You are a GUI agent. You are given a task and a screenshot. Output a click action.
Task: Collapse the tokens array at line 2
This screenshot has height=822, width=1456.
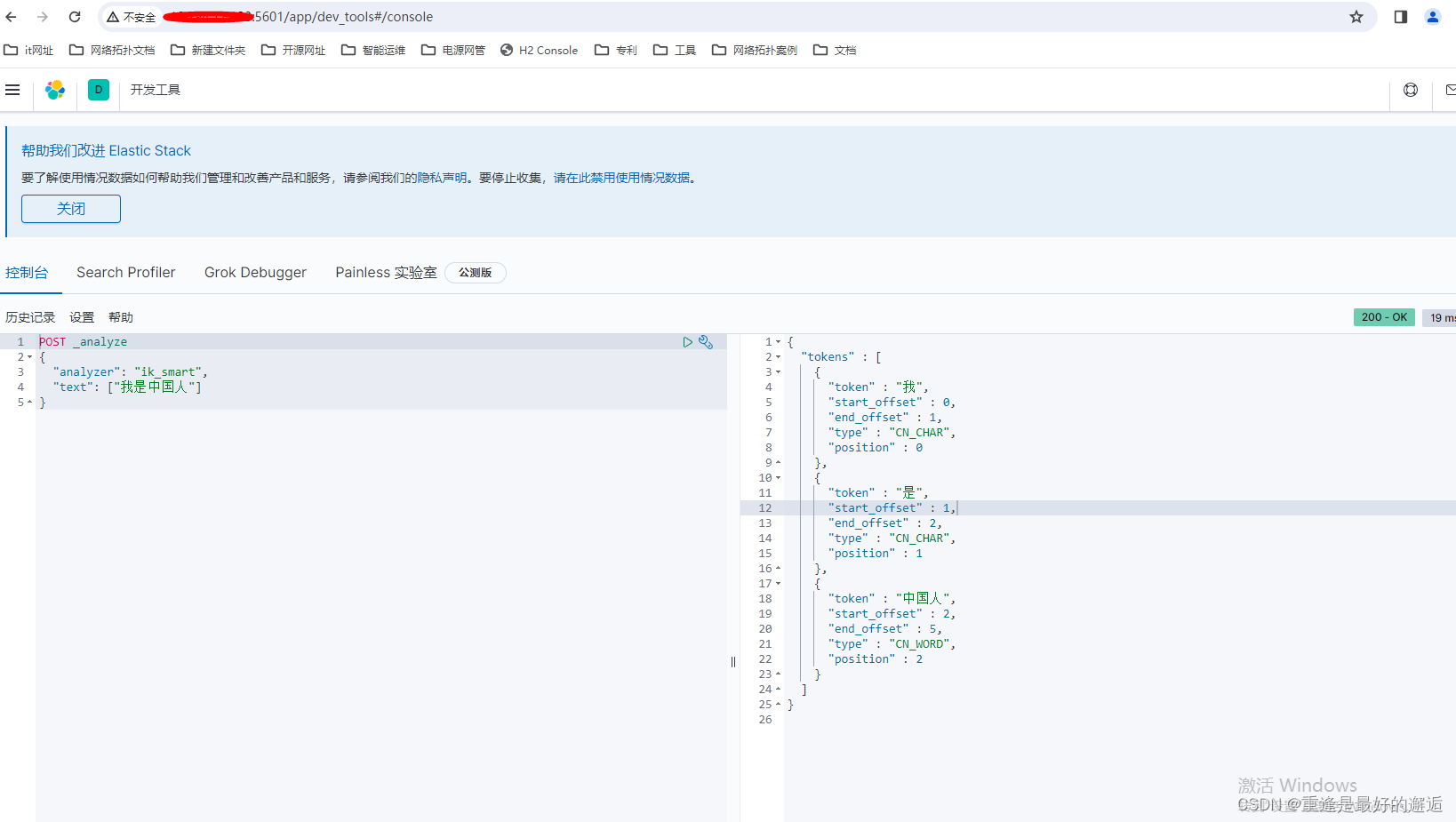[777, 356]
